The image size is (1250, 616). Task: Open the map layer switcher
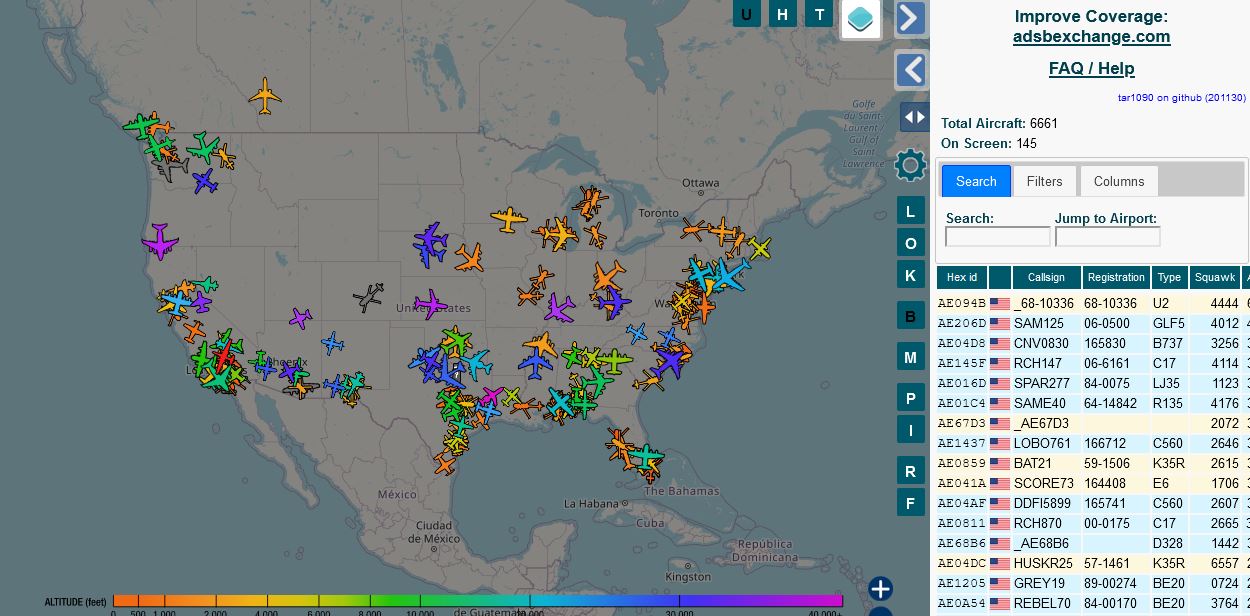(x=860, y=19)
